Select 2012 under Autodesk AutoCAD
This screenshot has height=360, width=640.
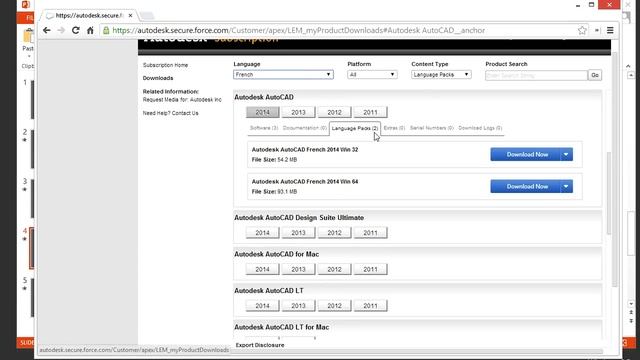click(x=334, y=112)
